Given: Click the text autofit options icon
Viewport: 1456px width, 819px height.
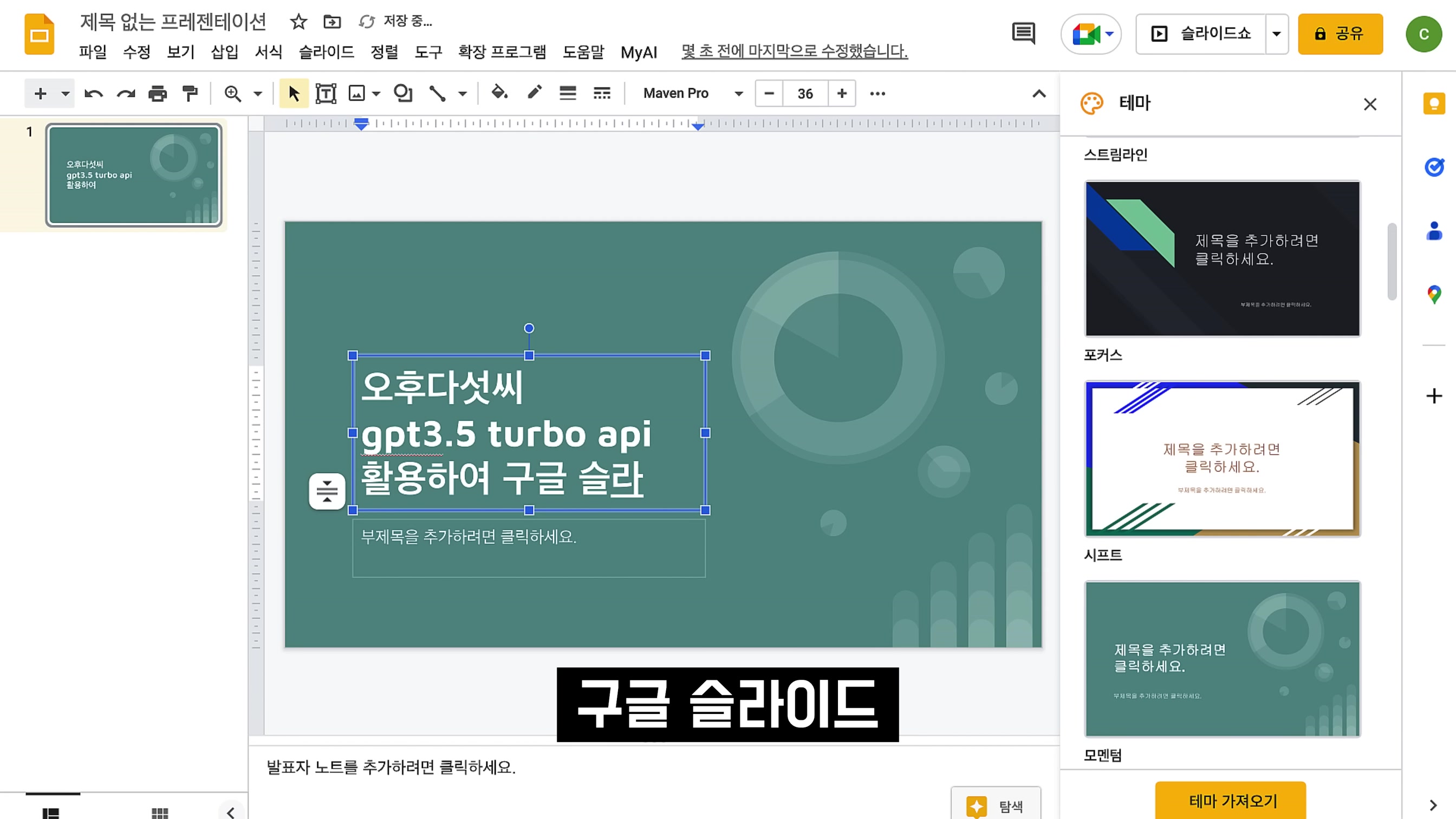Looking at the screenshot, I should (327, 491).
